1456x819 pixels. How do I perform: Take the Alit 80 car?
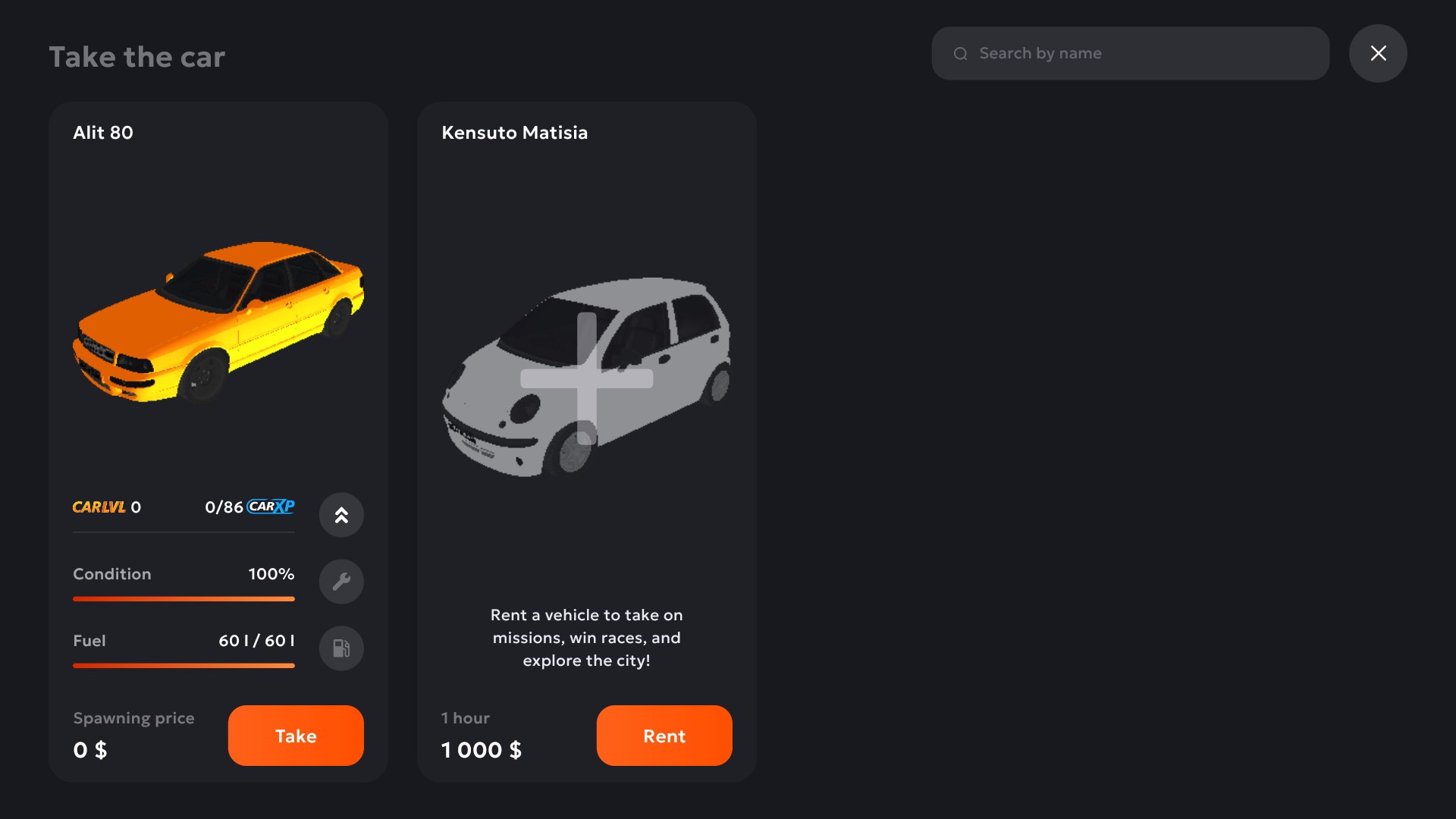click(296, 736)
